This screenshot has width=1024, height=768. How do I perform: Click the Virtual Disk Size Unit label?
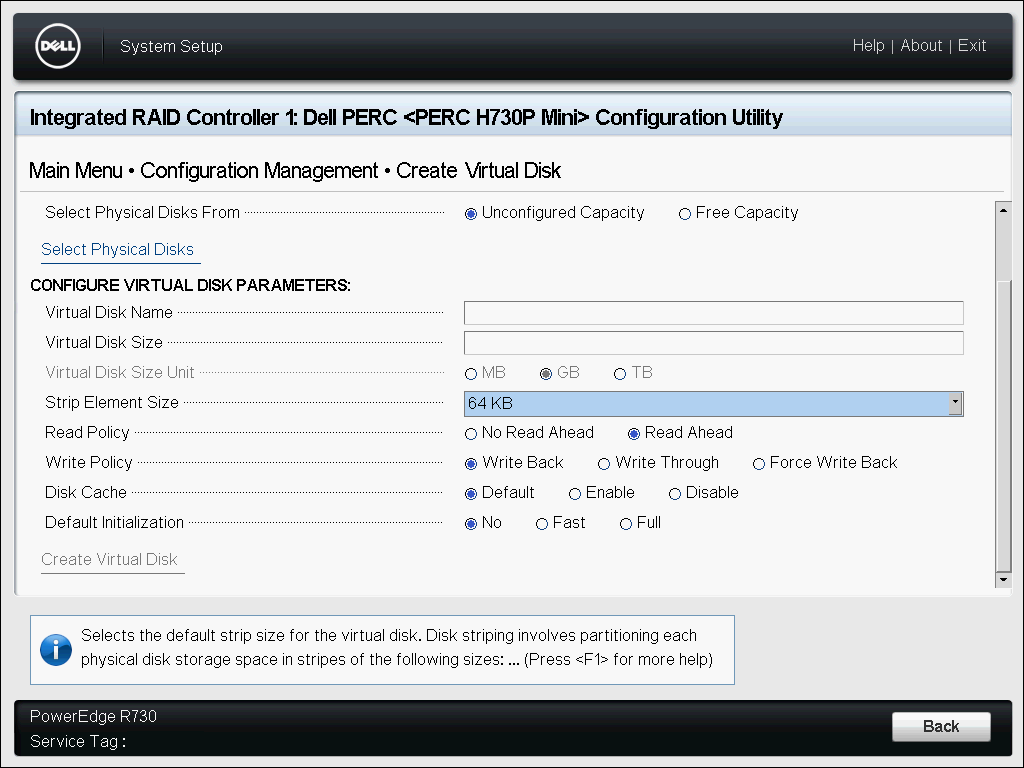click(x=120, y=372)
